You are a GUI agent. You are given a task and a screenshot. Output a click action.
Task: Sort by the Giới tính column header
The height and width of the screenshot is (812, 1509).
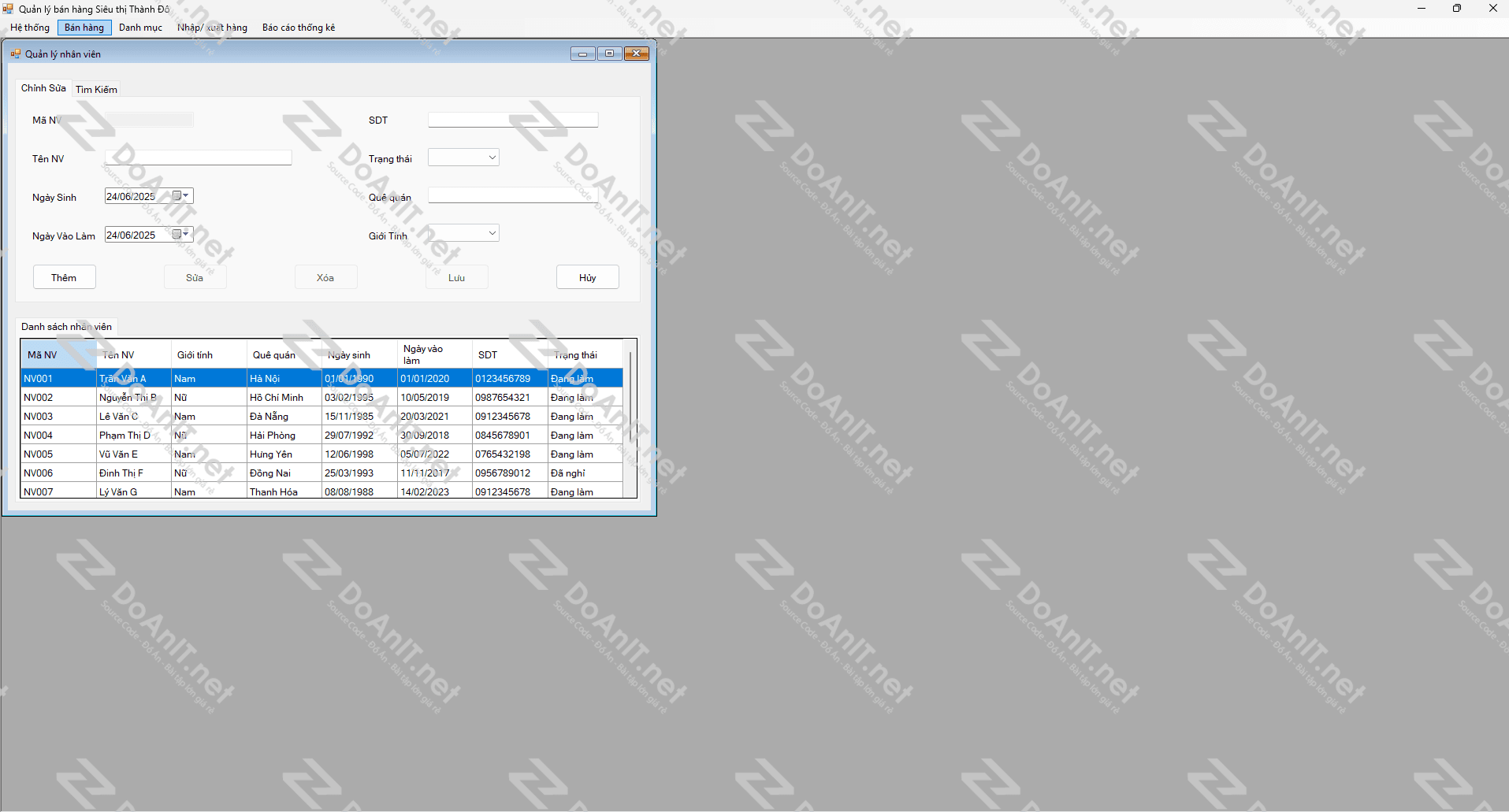click(x=209, y=355)
